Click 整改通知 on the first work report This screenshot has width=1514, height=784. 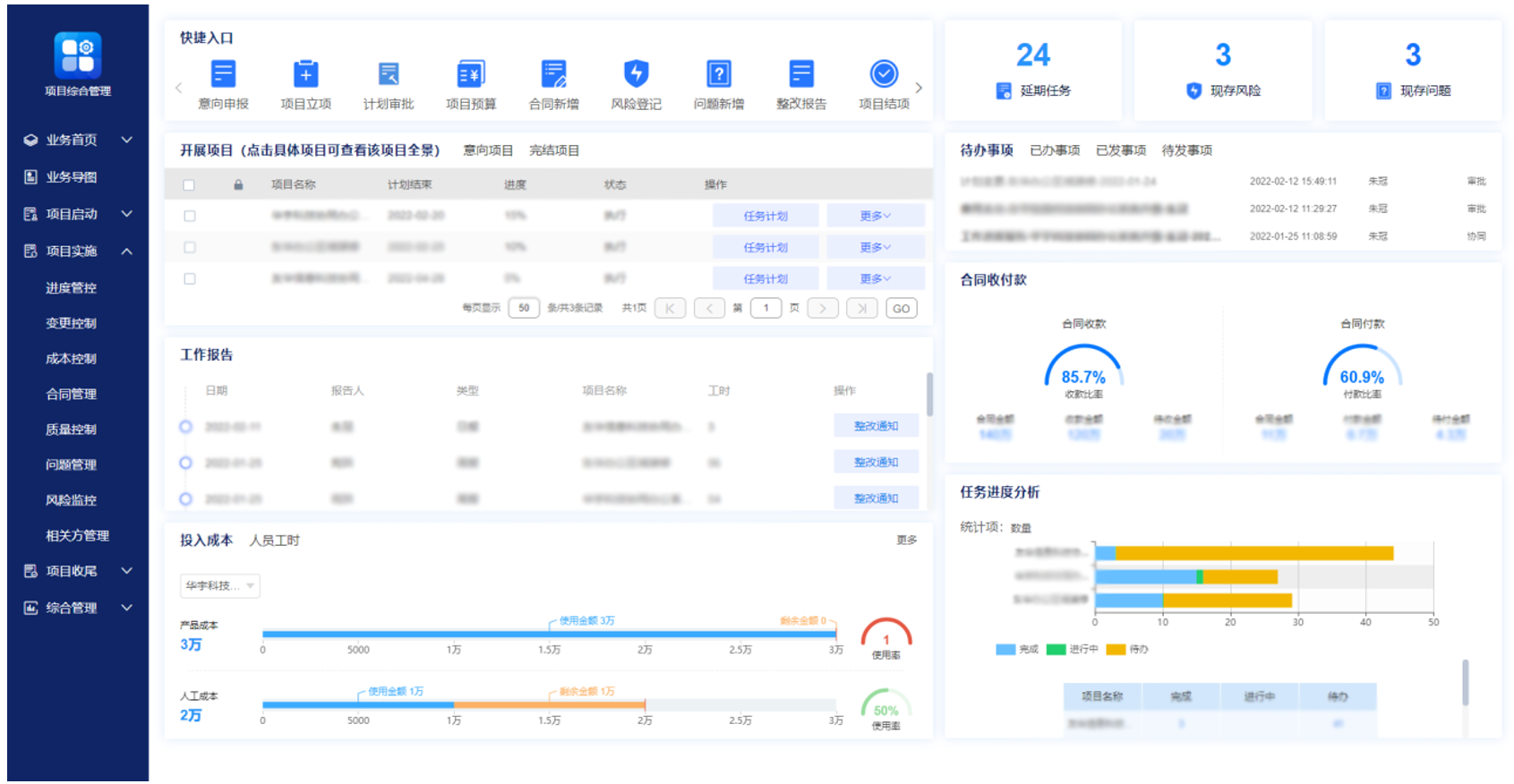[x=876, y=426]
